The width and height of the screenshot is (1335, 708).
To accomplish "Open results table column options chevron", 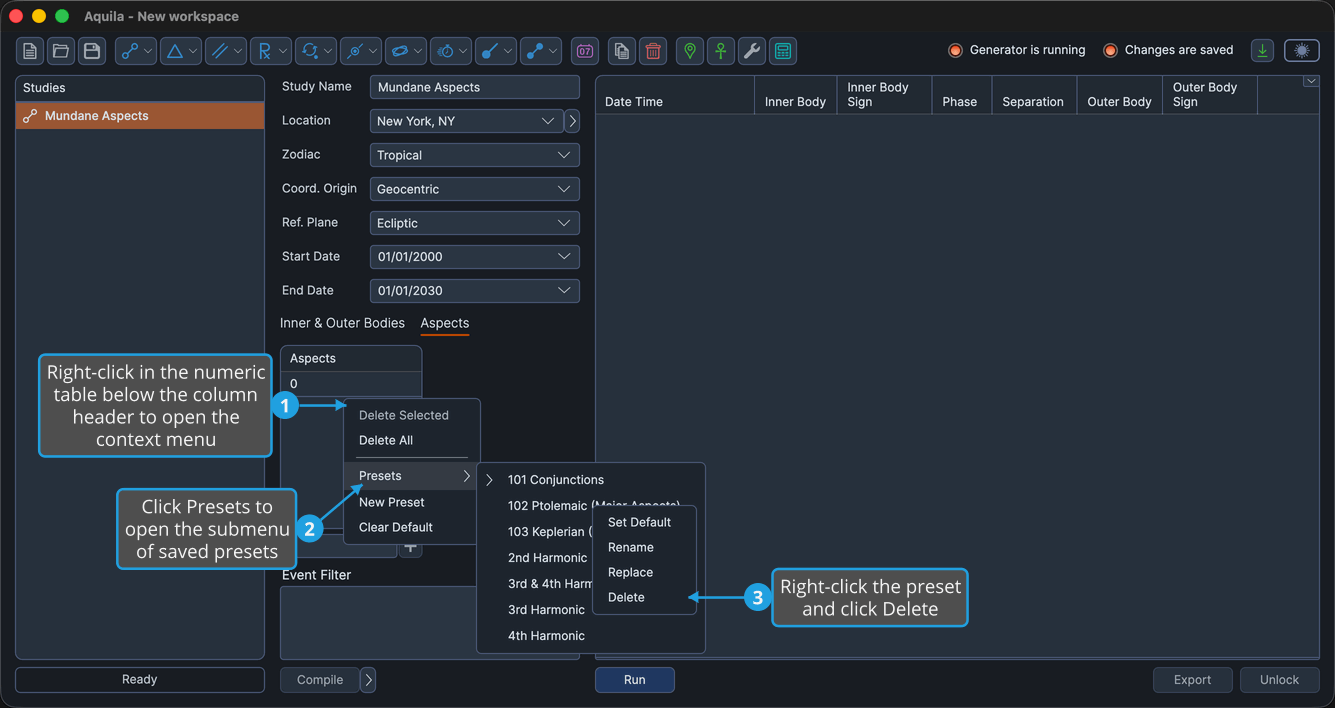I will (x=1311, y=82).
